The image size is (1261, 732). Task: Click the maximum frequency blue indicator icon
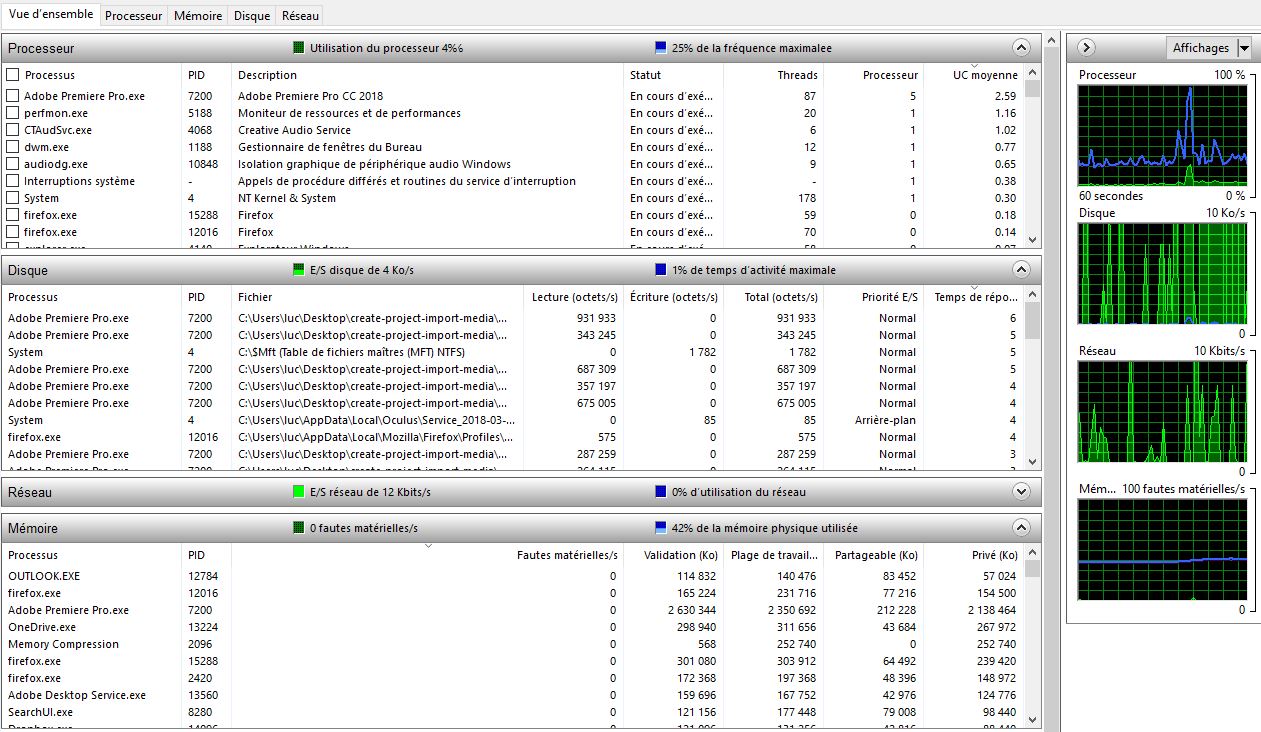coord(660,48)
